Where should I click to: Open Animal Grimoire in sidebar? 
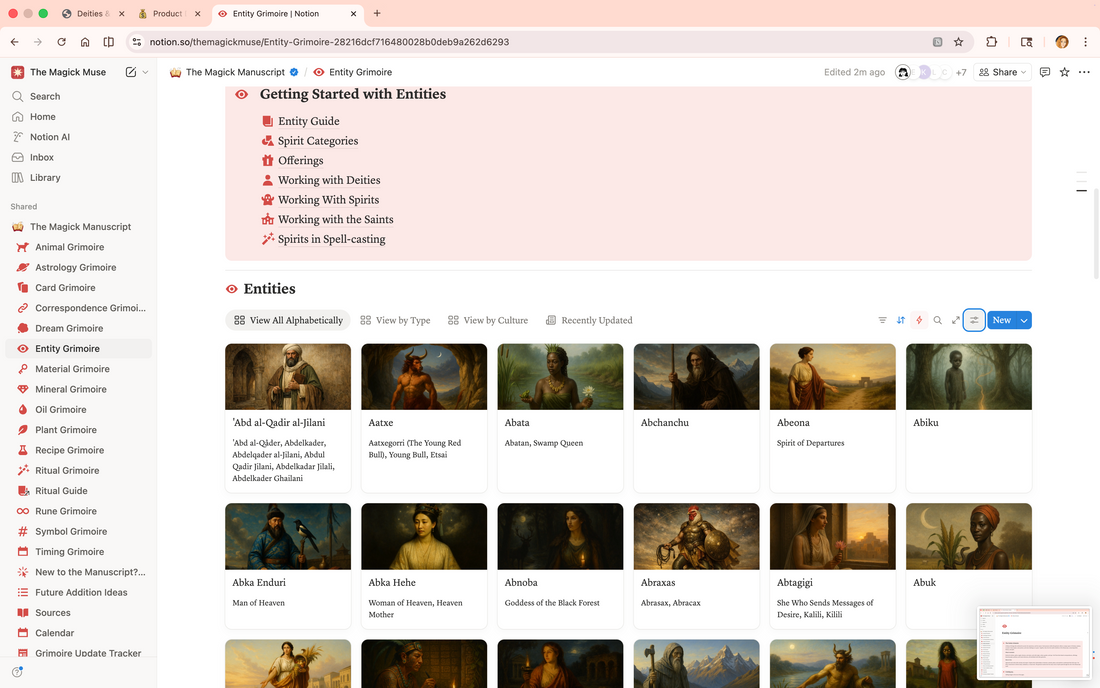click(x=79, y=248)
